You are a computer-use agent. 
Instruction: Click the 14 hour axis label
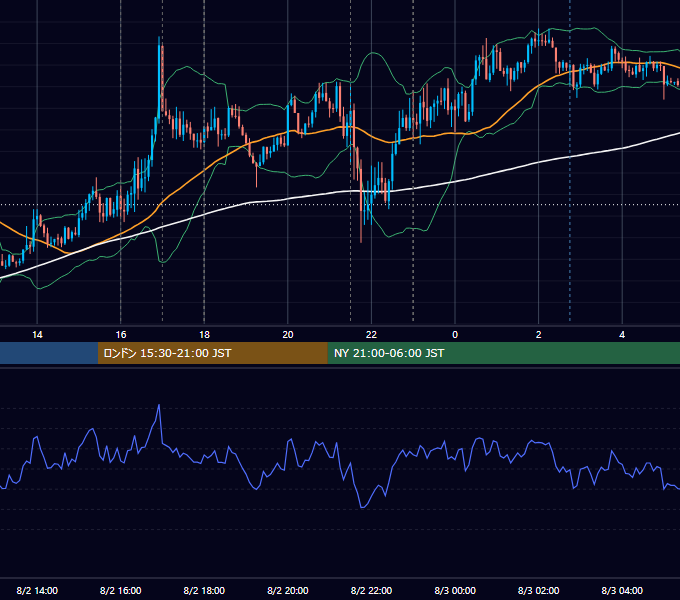pyautogui.click(x=37, y=335)
